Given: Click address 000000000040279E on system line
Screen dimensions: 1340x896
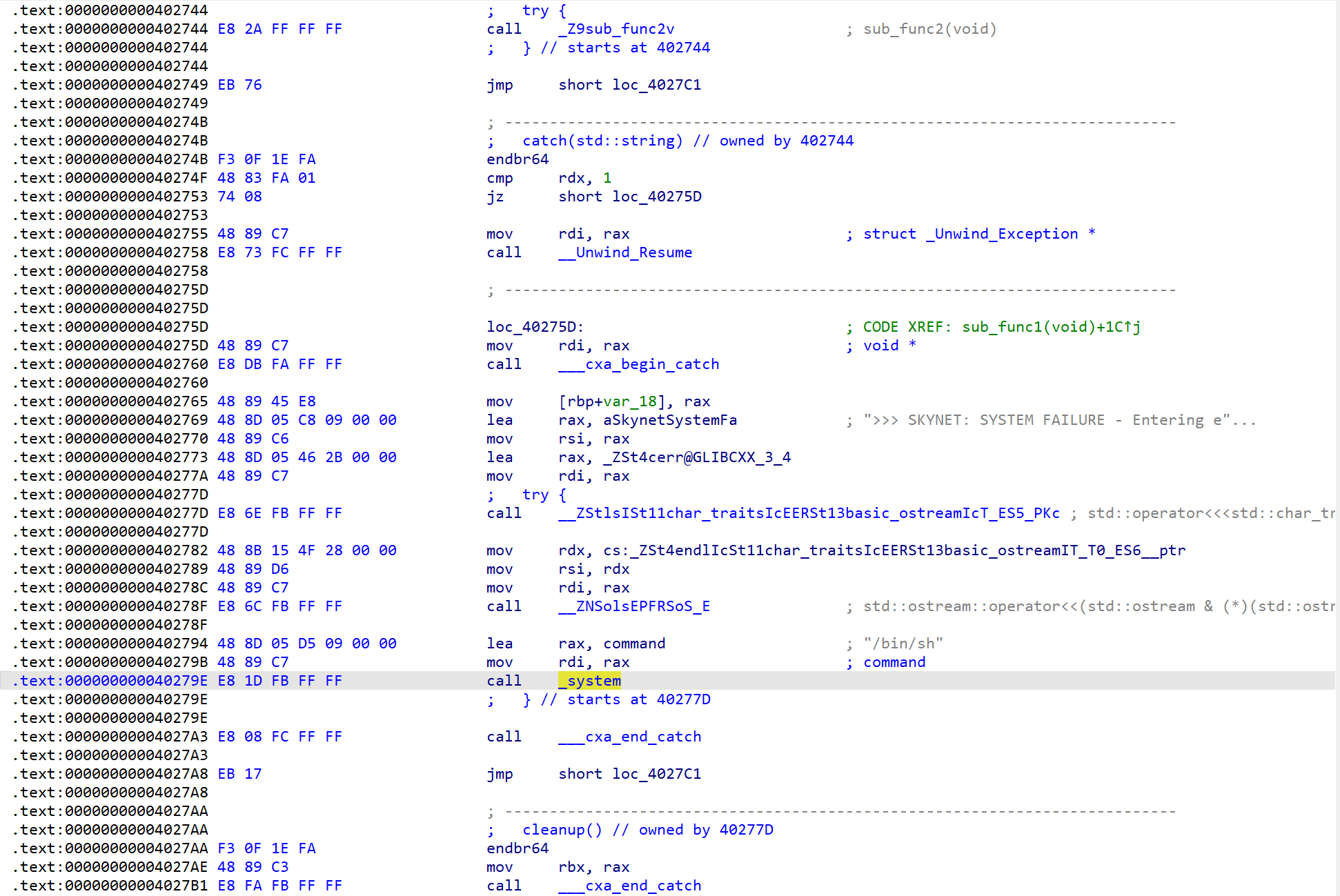Looking at the screenshot, I should [x=137, y=681].
